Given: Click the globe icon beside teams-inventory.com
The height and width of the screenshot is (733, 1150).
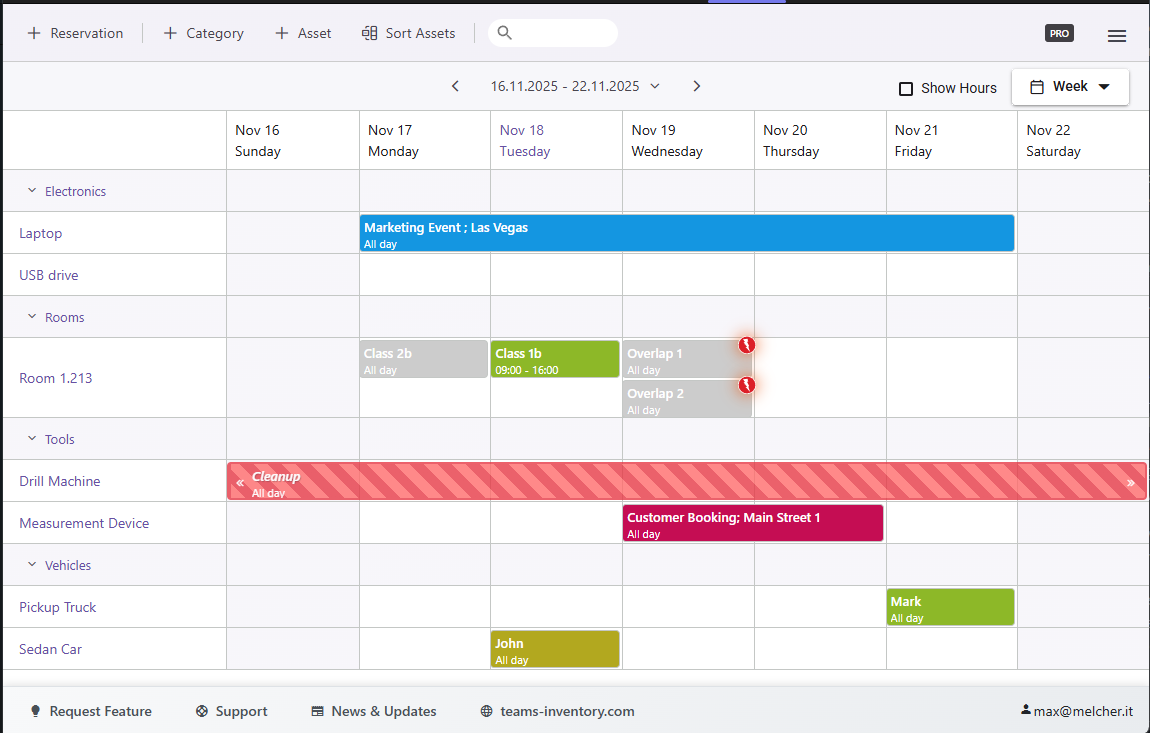Looking at the screenshot, I should tap(486, 711).
